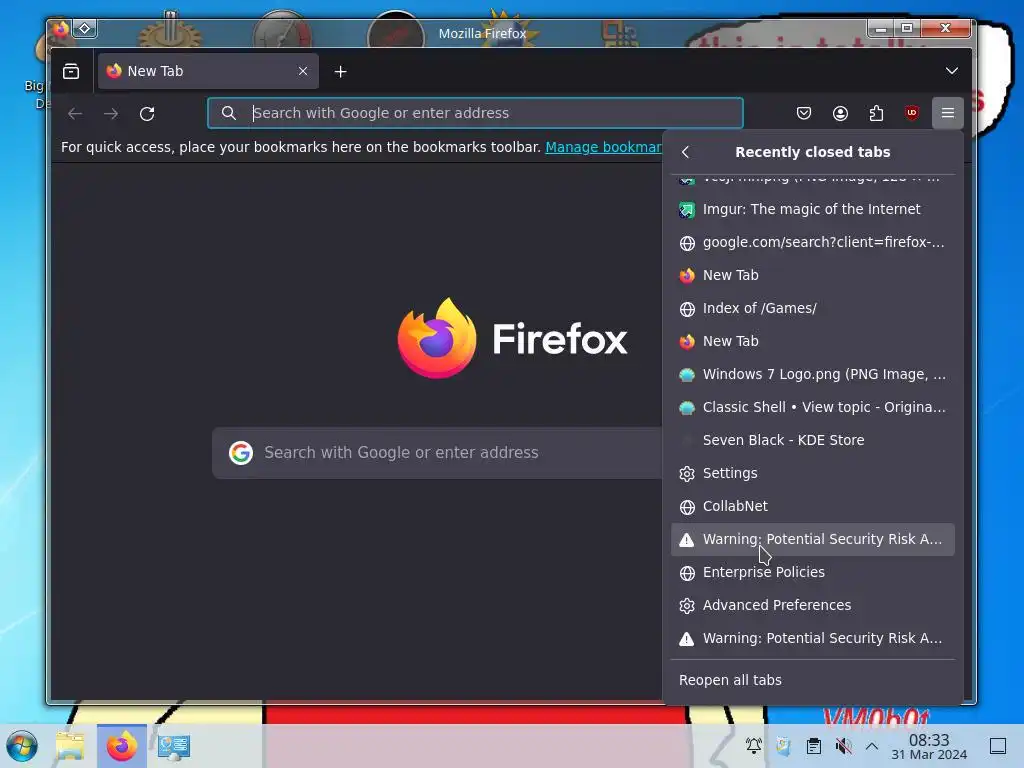Click the Show Desktop button in the taskbar

997,746
